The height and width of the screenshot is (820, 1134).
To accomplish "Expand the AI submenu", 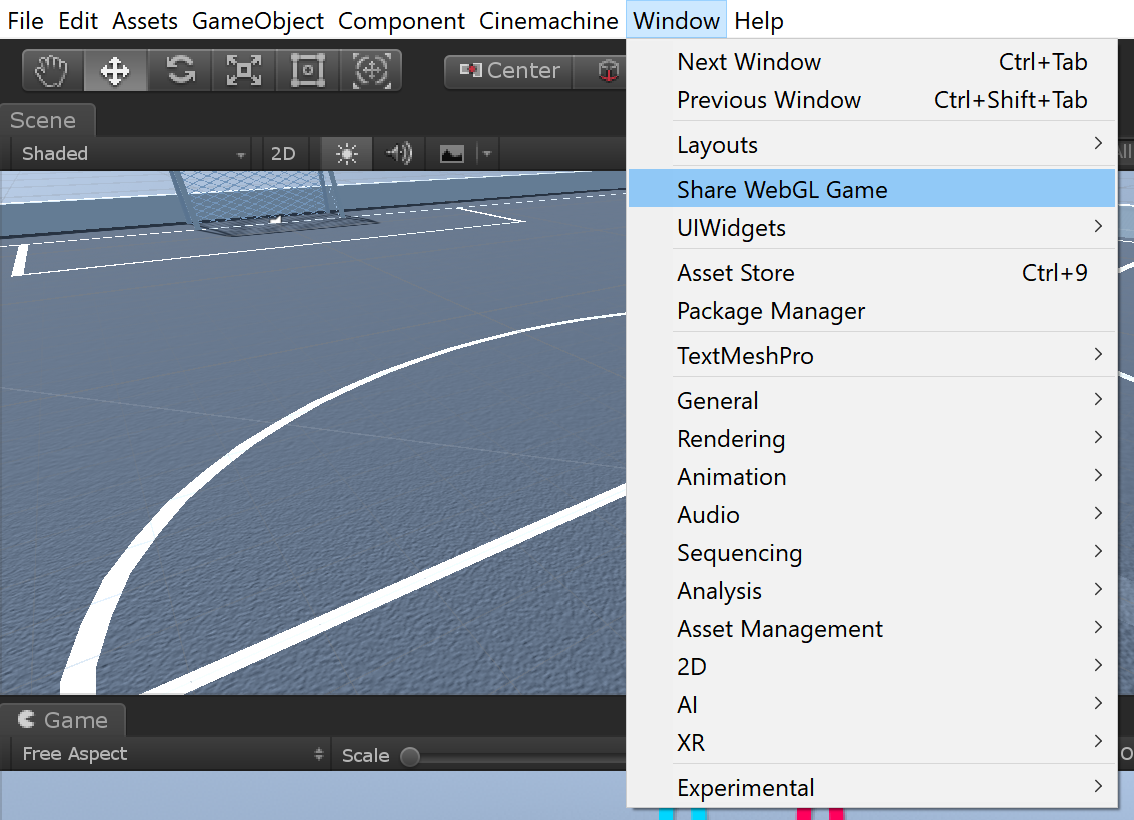I will click(x=872, y=704).
